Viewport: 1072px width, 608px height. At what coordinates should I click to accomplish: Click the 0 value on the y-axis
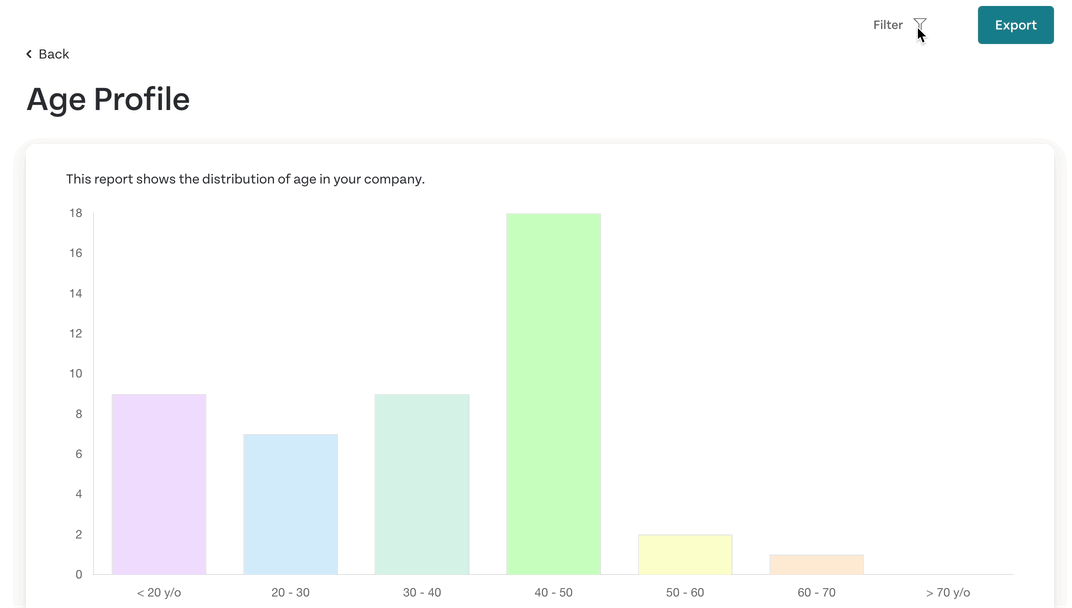(78, 573)
